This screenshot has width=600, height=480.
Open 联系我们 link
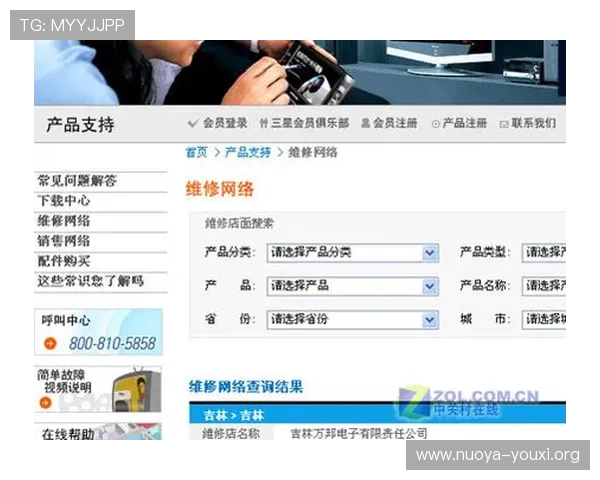[533, 123]
